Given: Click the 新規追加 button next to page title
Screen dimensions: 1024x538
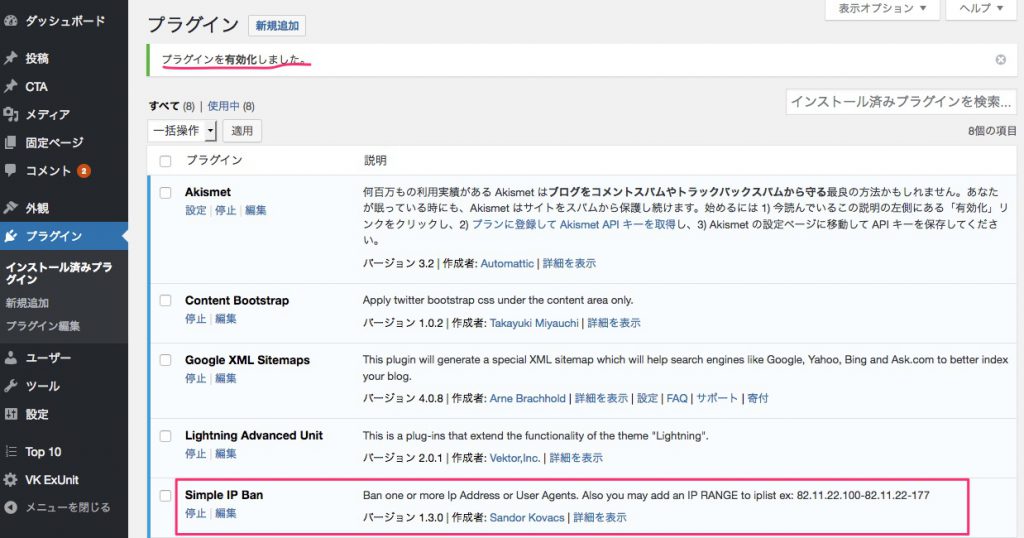Looking at the screenshot, I should (x=277, y=25).
